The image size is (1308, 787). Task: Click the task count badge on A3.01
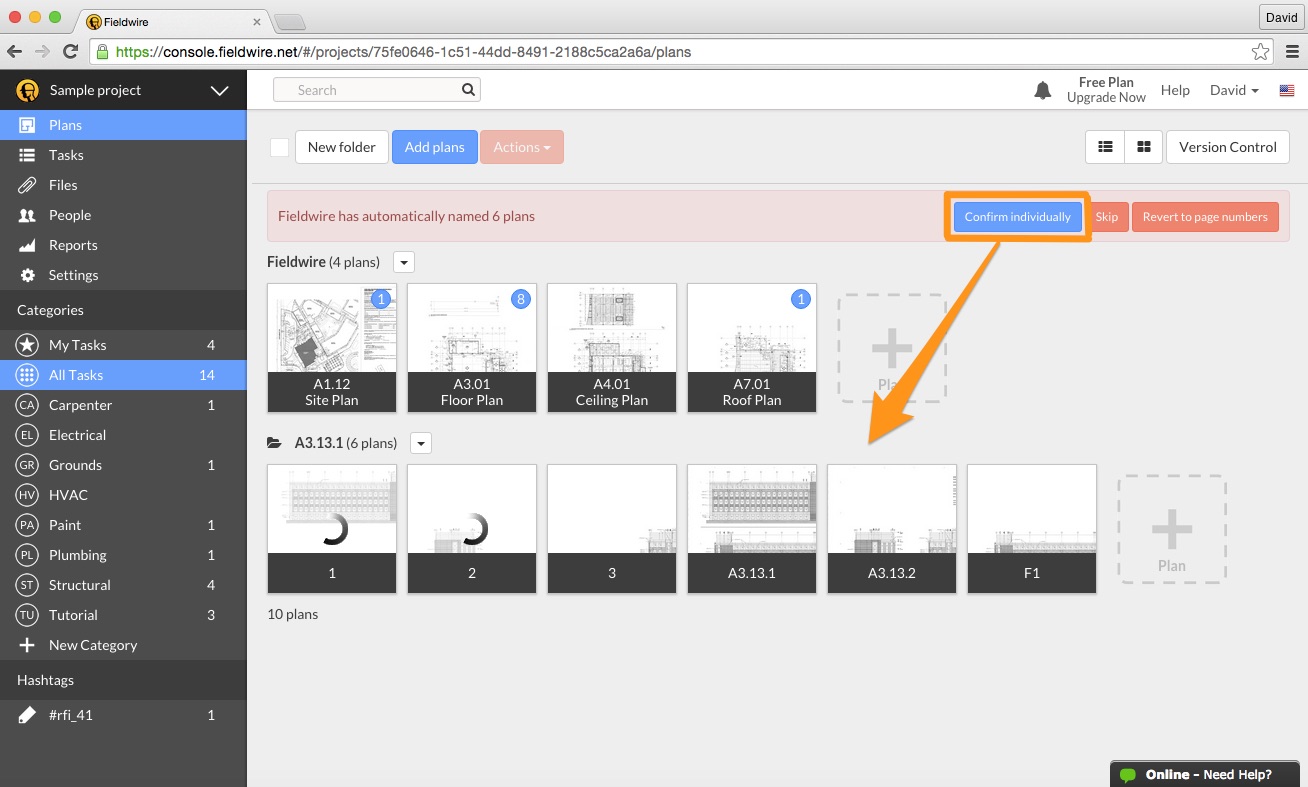coord(520,299)
